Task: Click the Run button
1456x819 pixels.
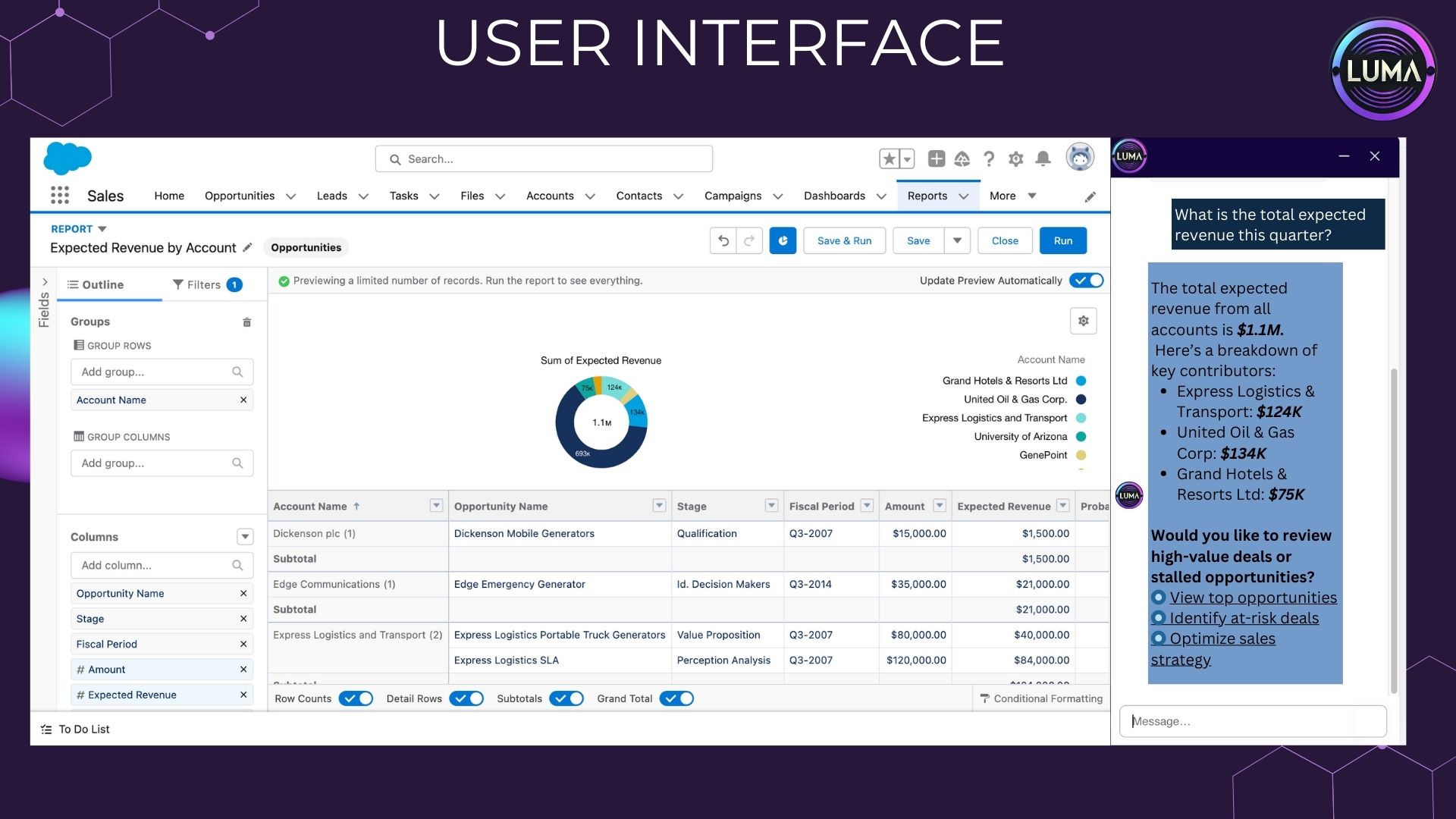Action: point(1062,240)
